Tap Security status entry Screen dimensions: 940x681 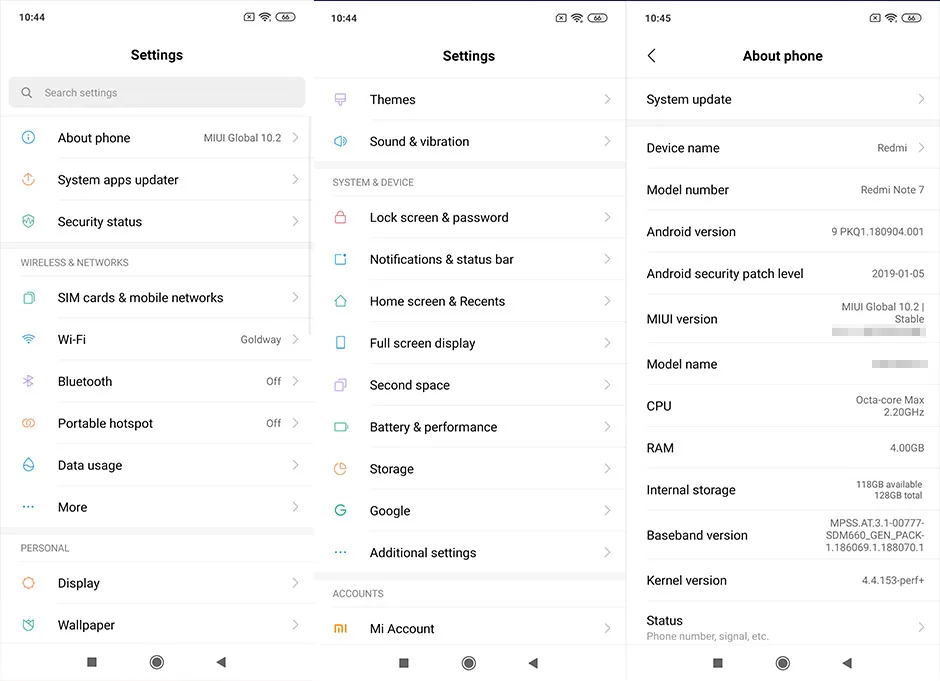(157, 222)
